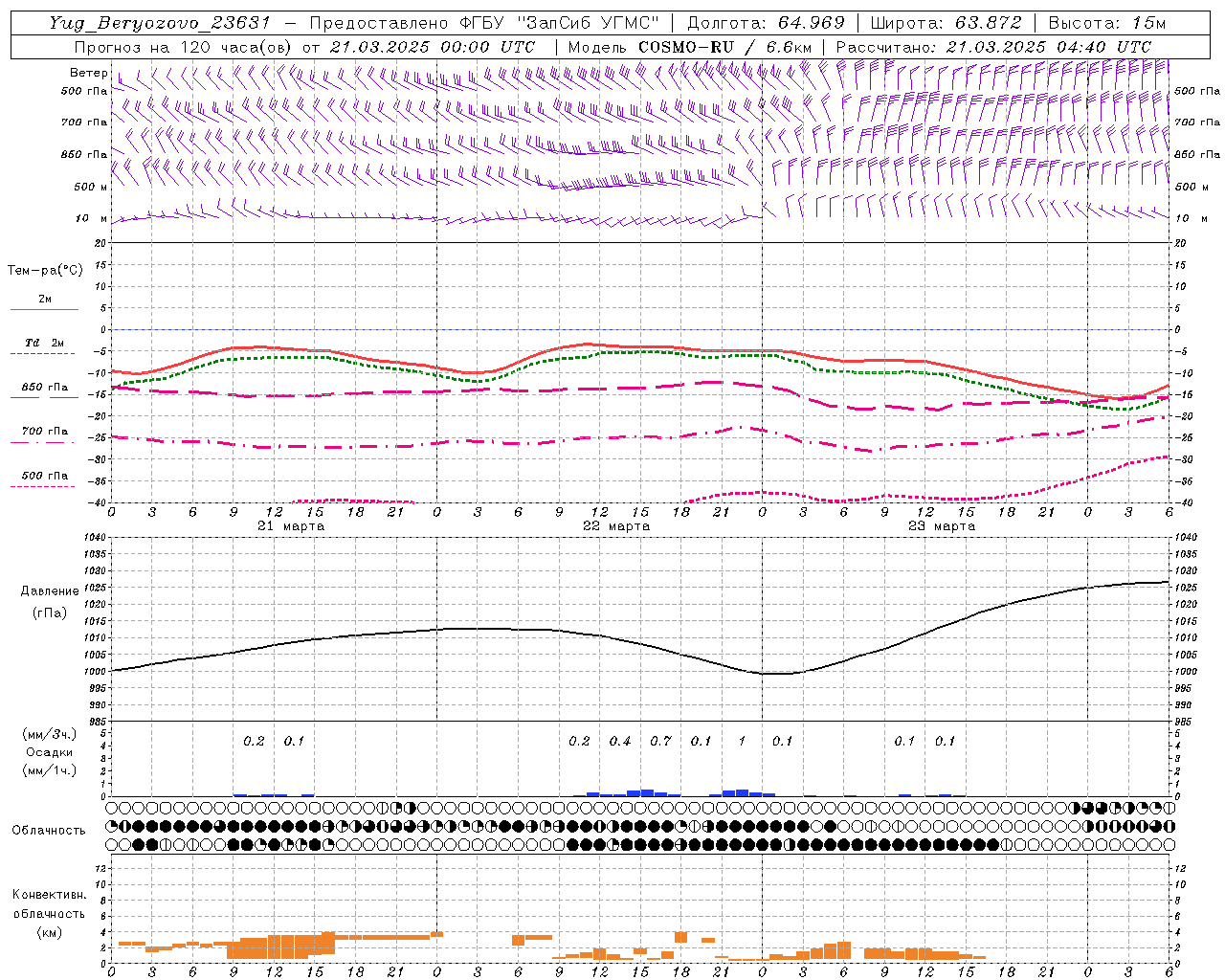Click the 0.7 precipitation amount value
This screenshot has height=980, width=1225.
pyautogui.click(x=660, y=741)
